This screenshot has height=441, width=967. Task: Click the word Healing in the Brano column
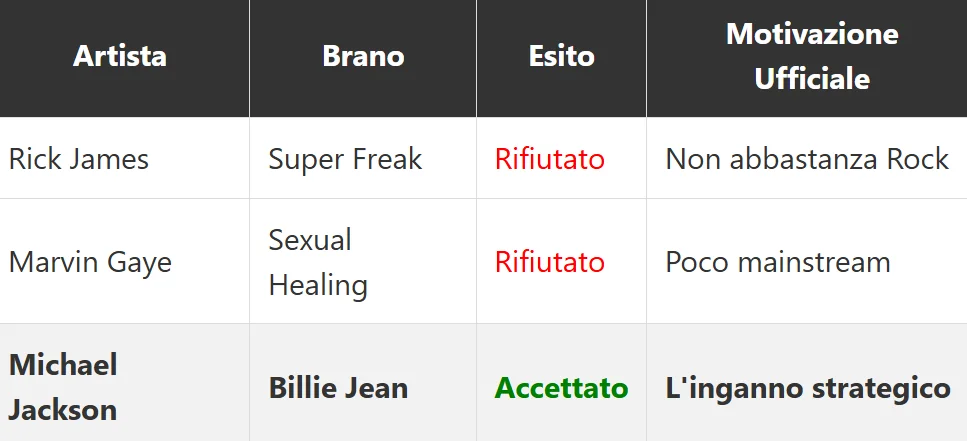[317, 285]
